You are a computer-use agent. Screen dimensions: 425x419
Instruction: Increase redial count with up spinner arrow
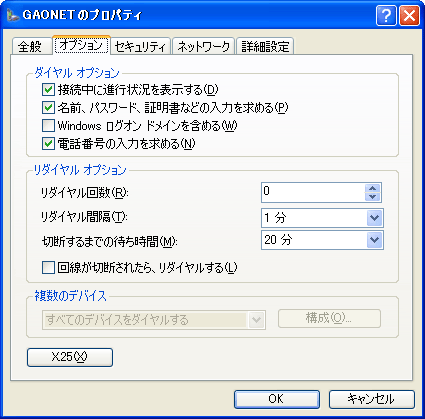372,188
